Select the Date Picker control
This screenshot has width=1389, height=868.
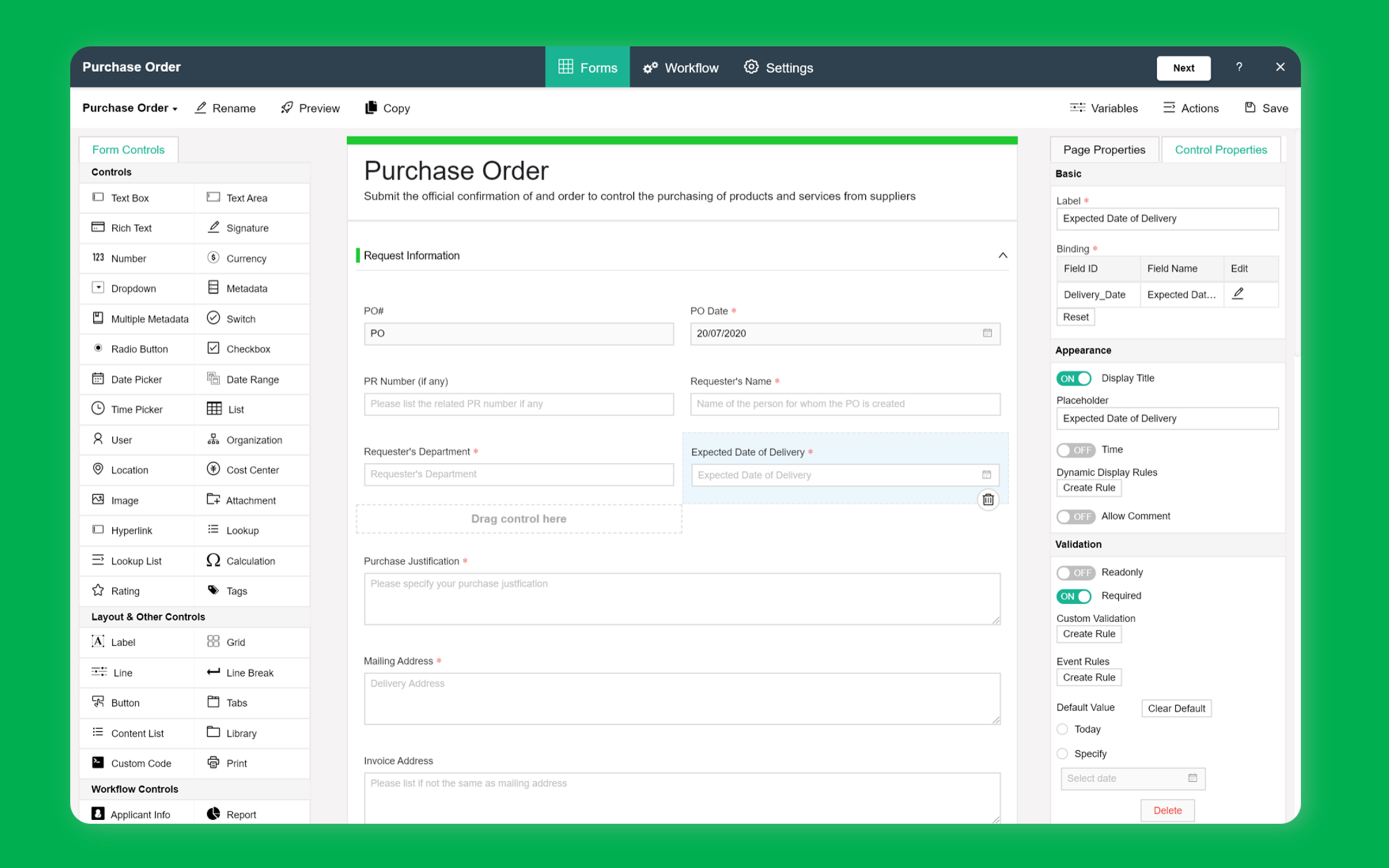[x=136, y=379]
